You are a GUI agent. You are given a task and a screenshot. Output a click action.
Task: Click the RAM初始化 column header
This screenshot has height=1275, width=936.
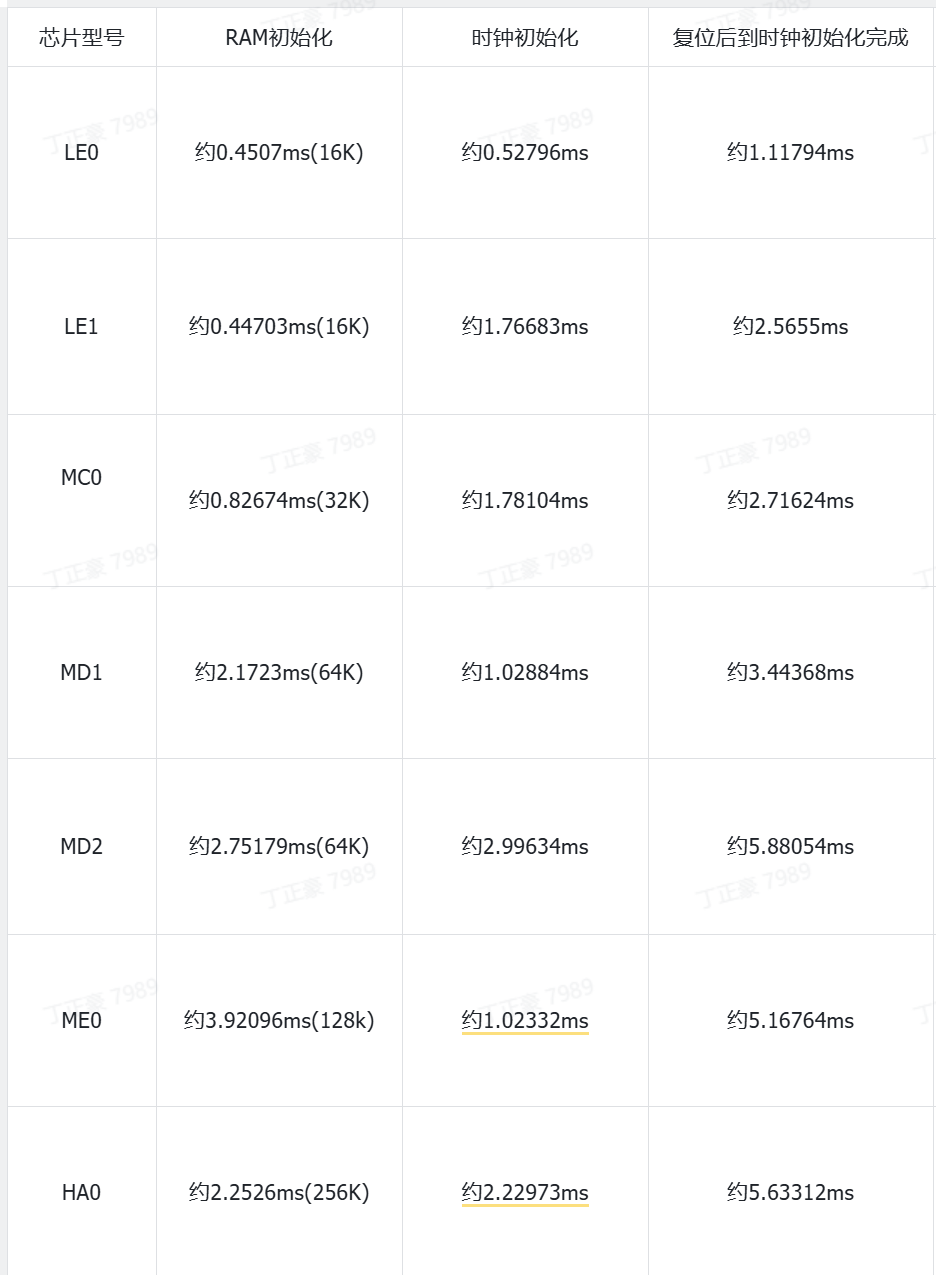(x=279, y=38)
